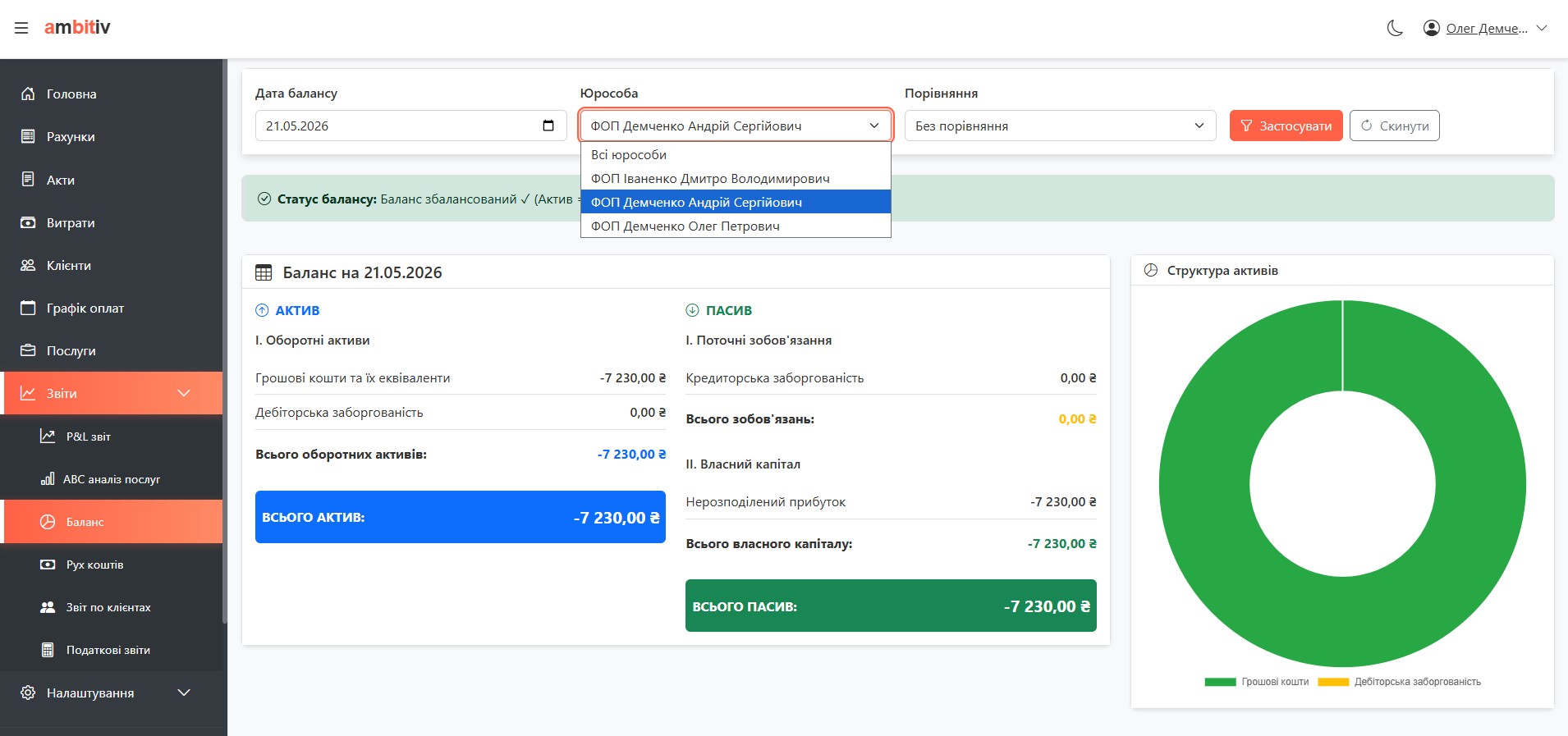Click the Налаштування gear icon

tap(28, 693)
